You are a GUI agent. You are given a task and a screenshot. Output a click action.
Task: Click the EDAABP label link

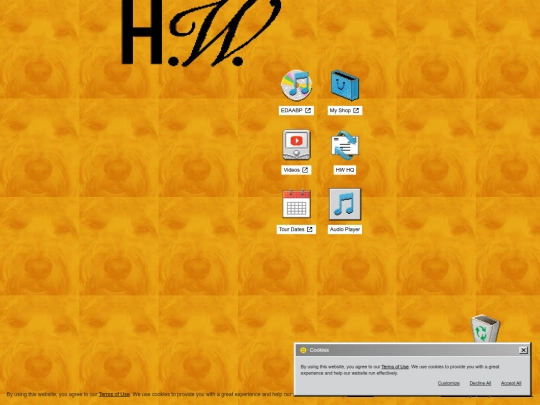point(296,111)
